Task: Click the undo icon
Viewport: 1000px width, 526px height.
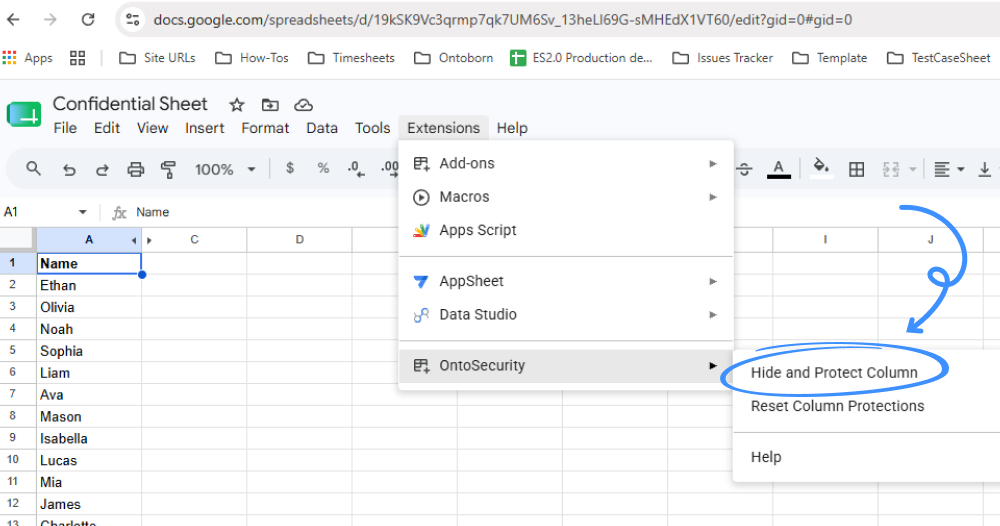Action: pyautogui.click(x=69, y=170)
